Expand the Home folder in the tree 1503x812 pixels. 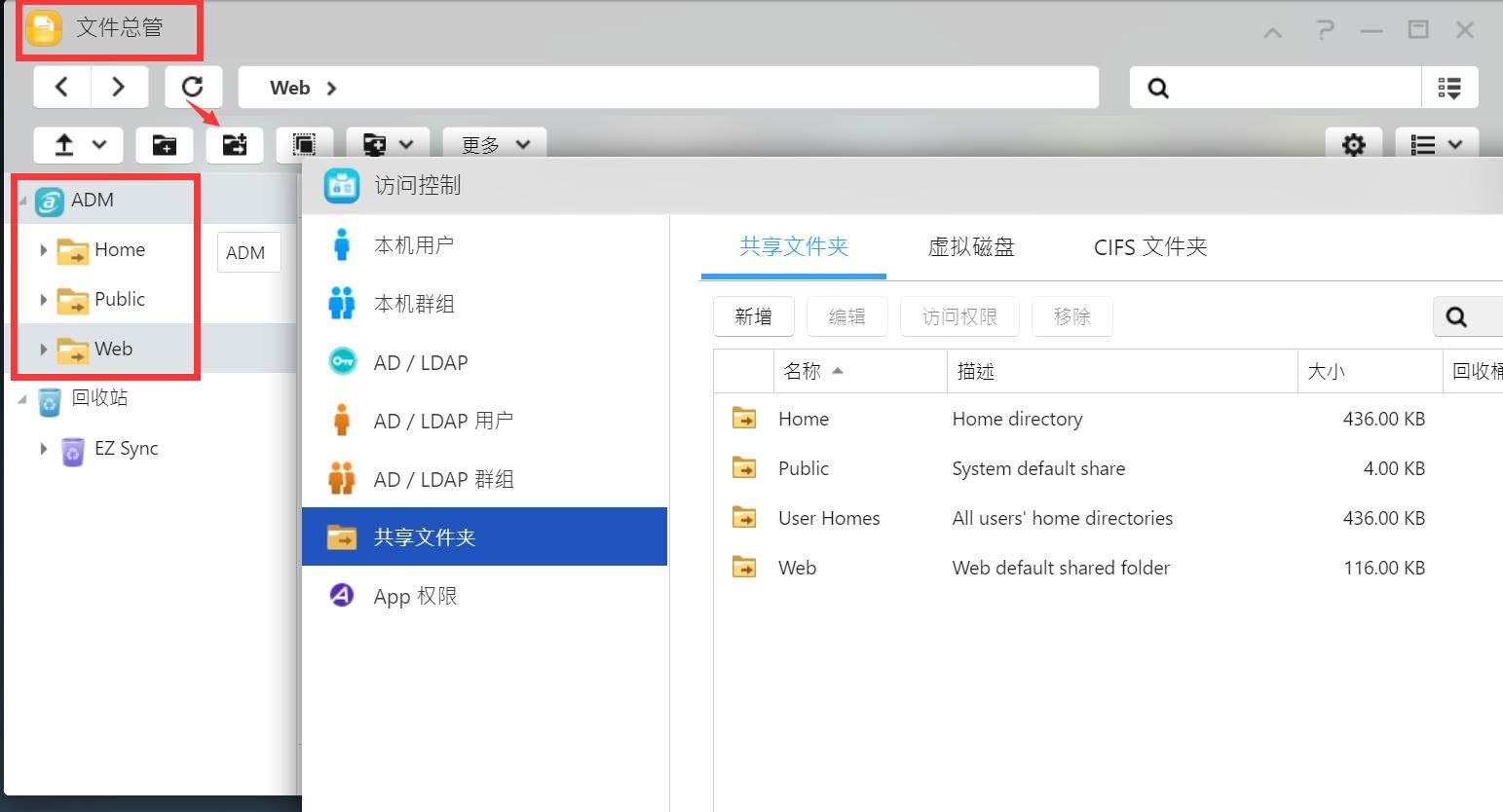(x=43, y=250)
